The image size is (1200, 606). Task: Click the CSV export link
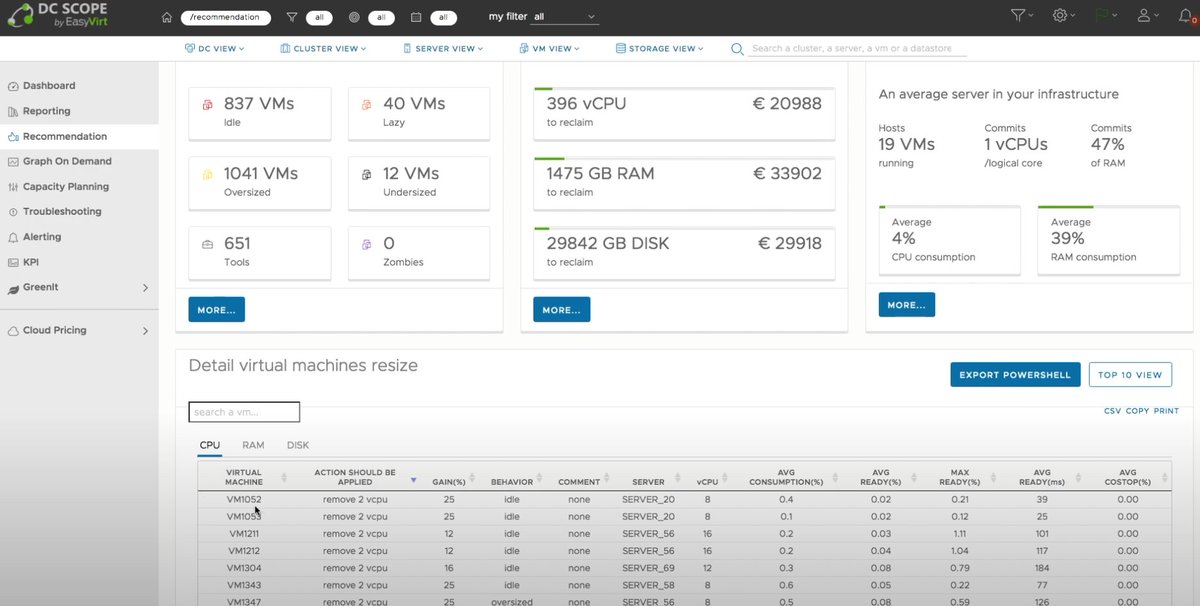tap(1112, 411)
